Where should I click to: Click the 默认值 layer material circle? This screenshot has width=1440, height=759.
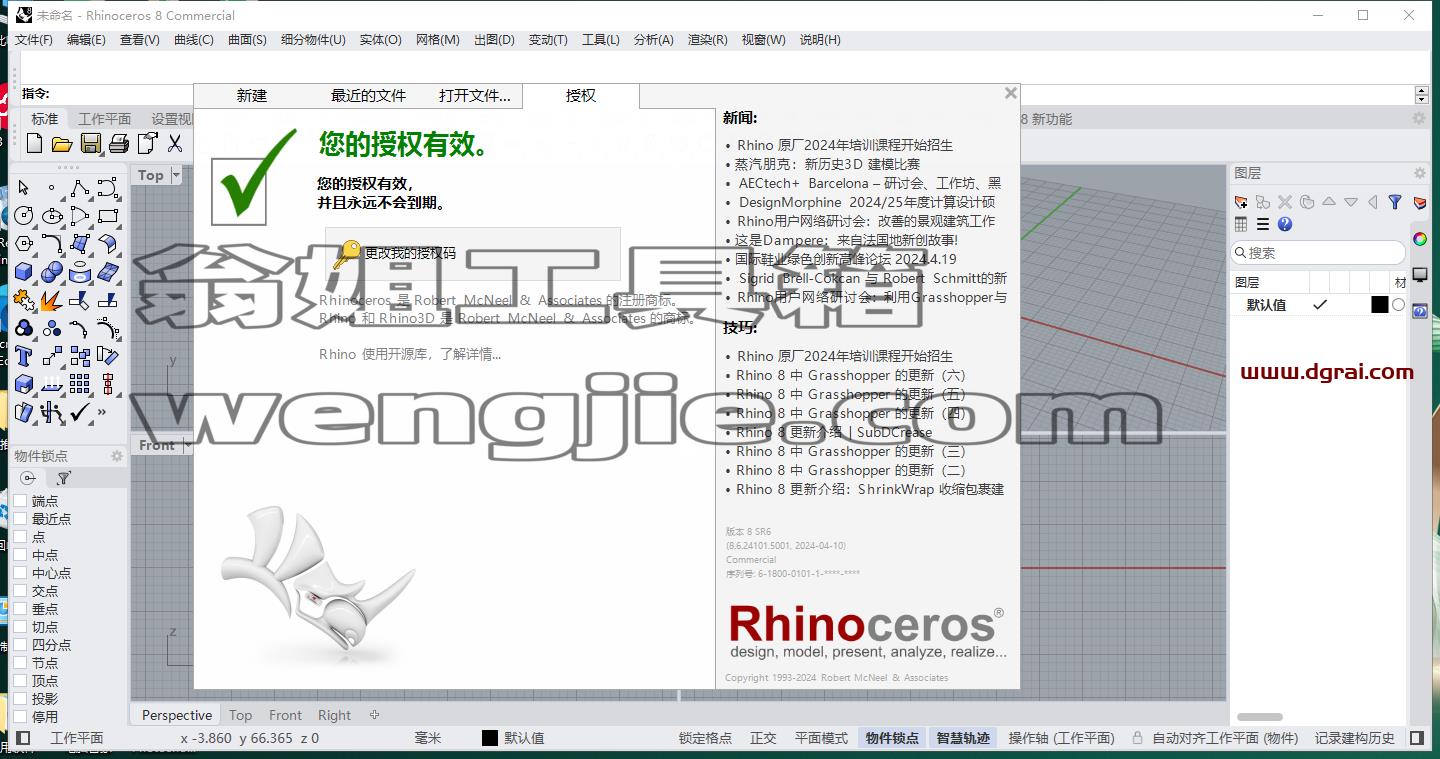1398,305
